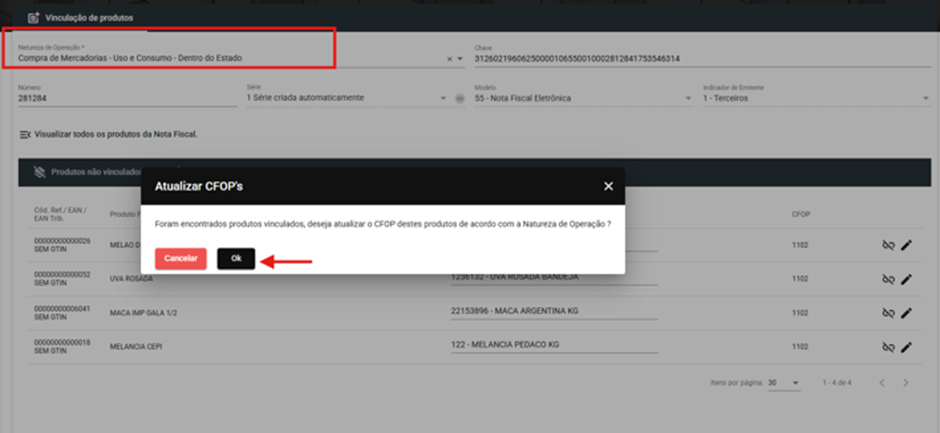Unlink the UVA ROSADA product
The width and height of the screenshot is (940, 433).
coord(888,279)
